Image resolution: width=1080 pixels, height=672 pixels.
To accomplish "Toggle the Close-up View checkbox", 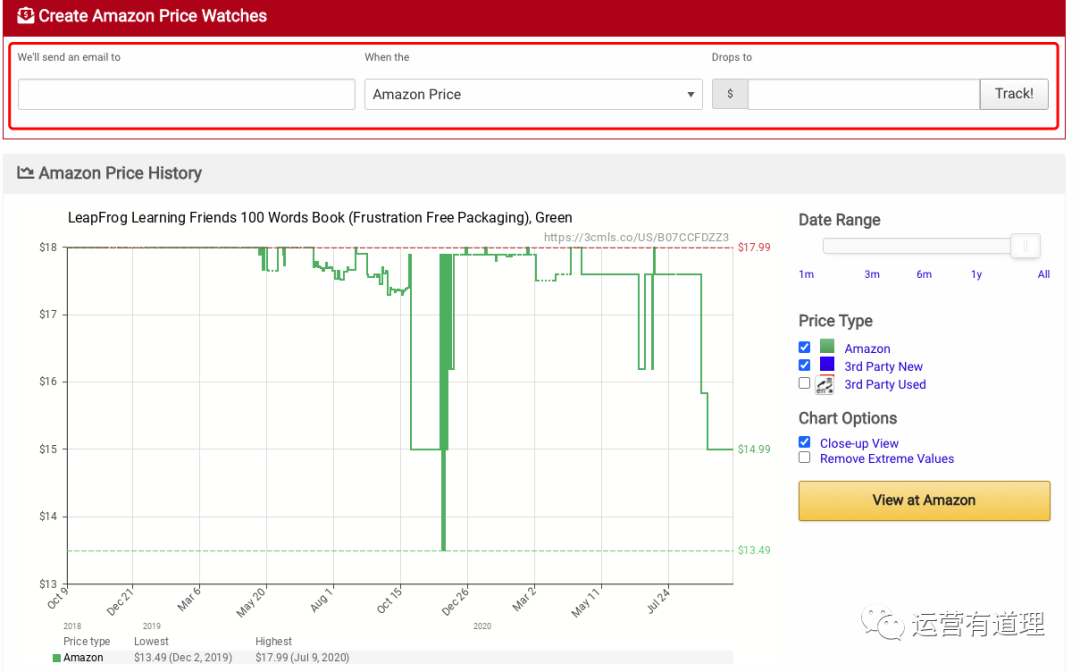I will pos(805,442).
